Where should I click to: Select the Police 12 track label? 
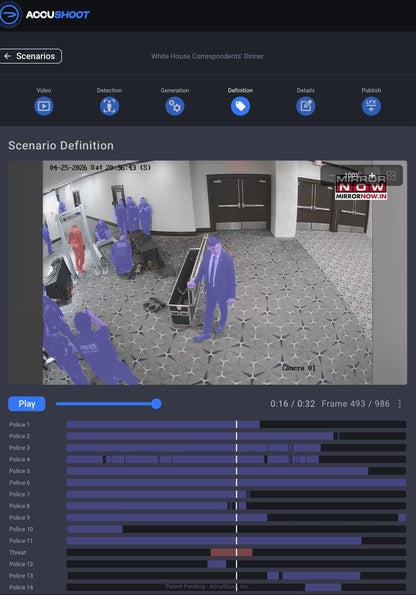coord(21,564)
